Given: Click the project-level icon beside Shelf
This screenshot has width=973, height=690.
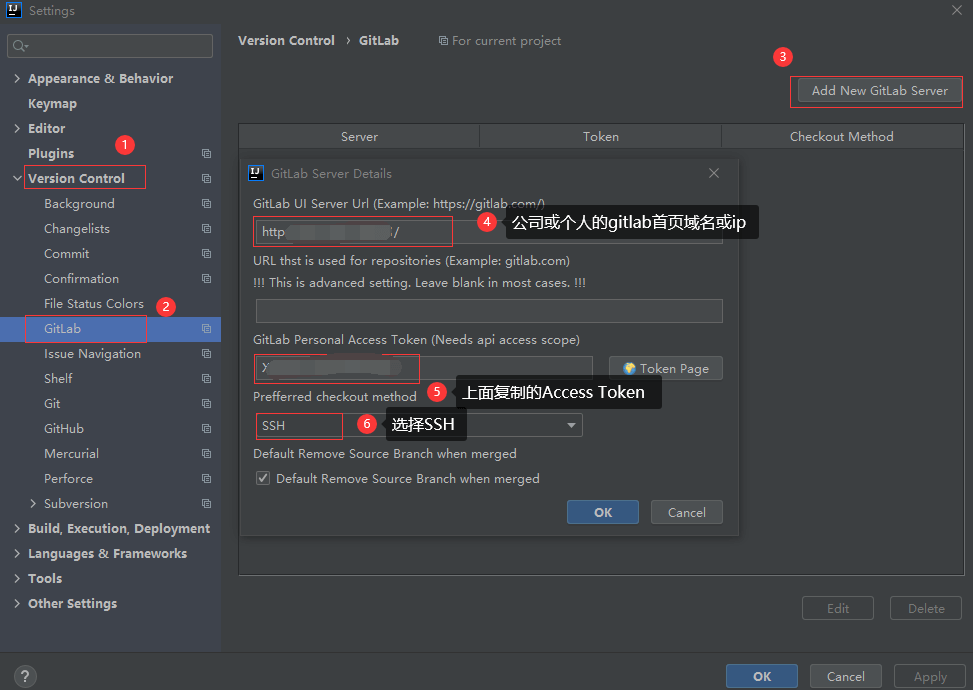Looking at the screenshot, I should 207,379.
